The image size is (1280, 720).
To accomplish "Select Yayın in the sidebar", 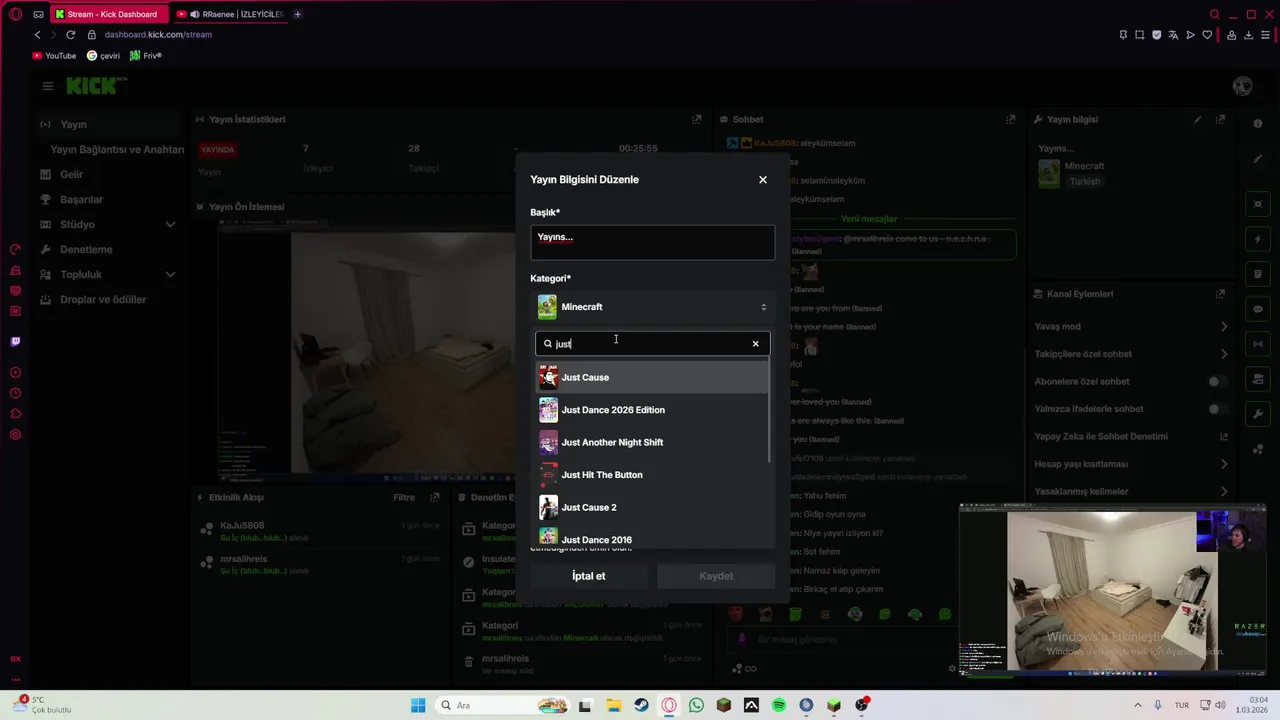I will pos(110,124).
